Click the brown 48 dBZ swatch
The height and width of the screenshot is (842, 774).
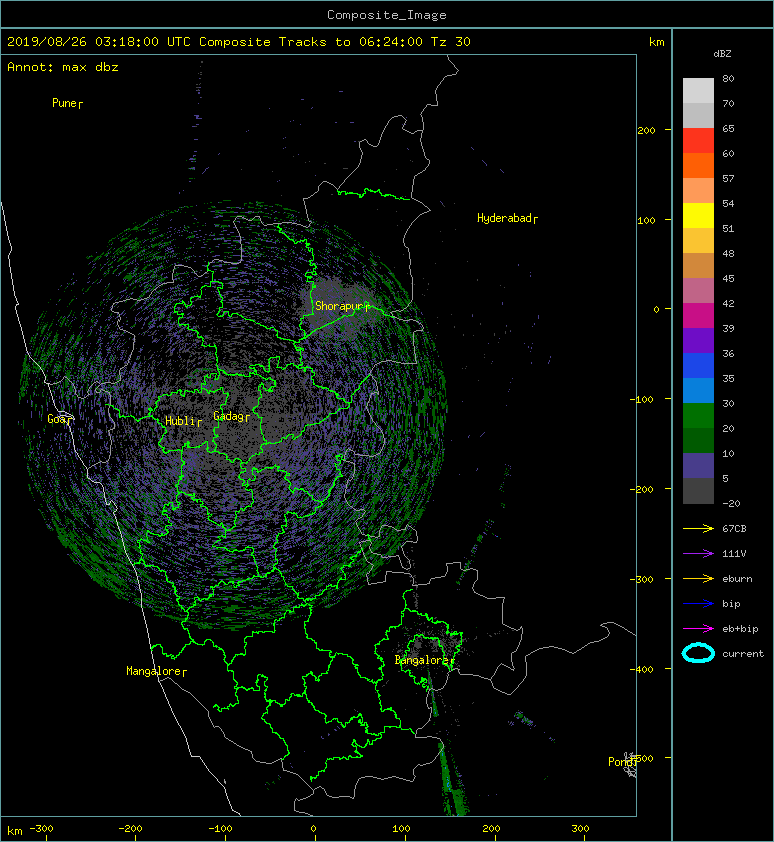tap(698, 265)
